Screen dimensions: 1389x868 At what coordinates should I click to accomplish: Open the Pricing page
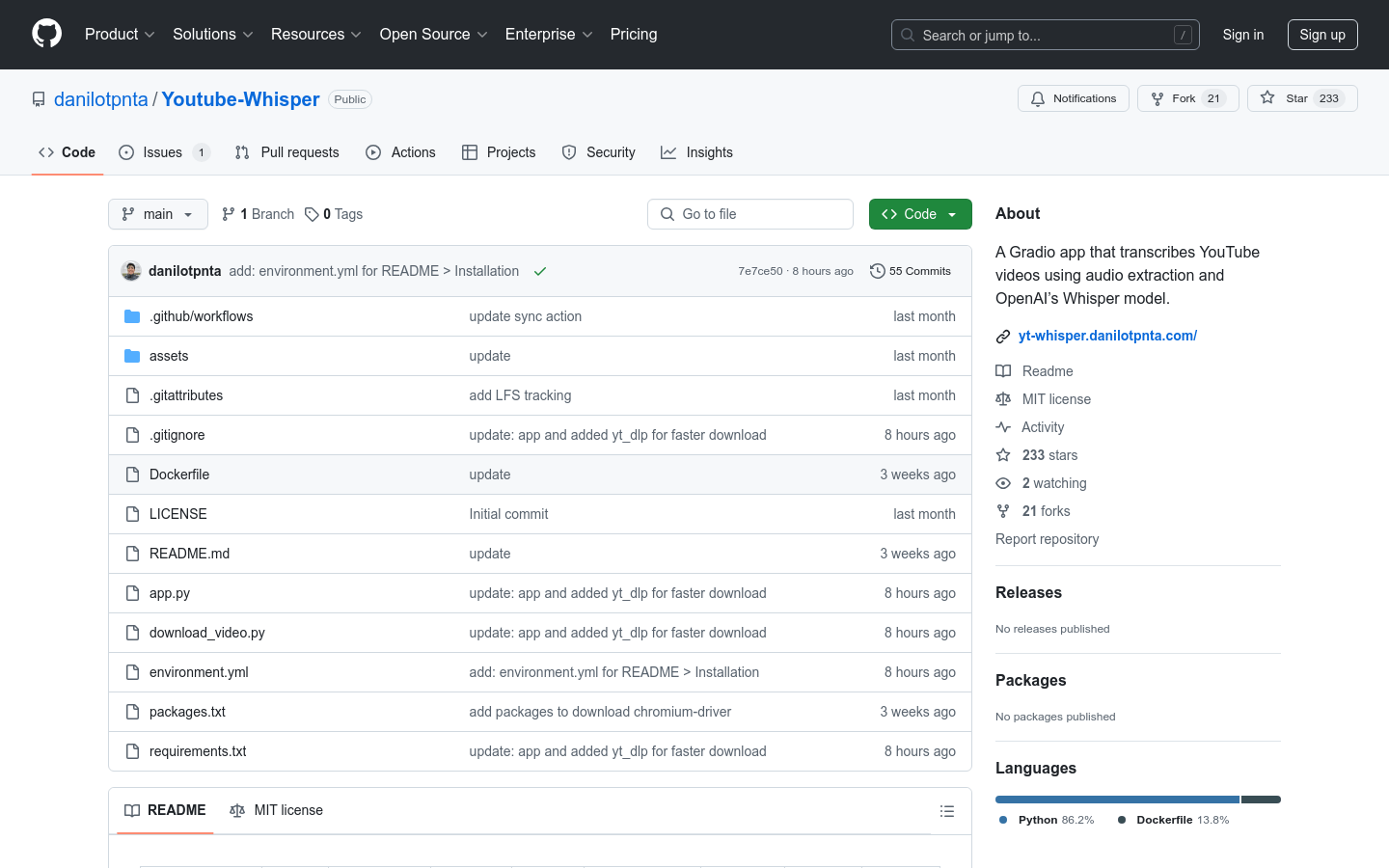634,34
